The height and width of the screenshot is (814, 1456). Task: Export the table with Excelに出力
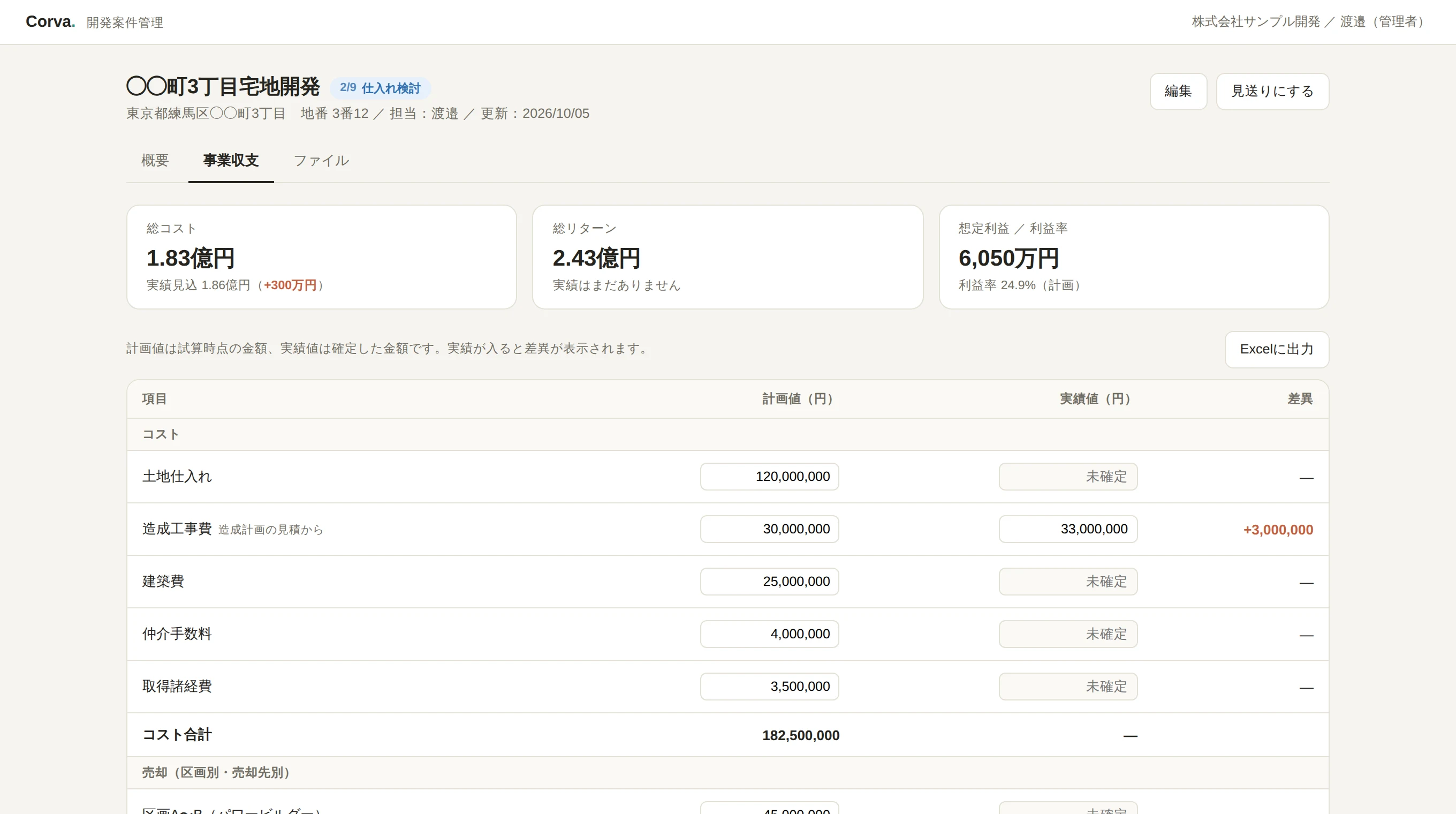(1277, 349)
